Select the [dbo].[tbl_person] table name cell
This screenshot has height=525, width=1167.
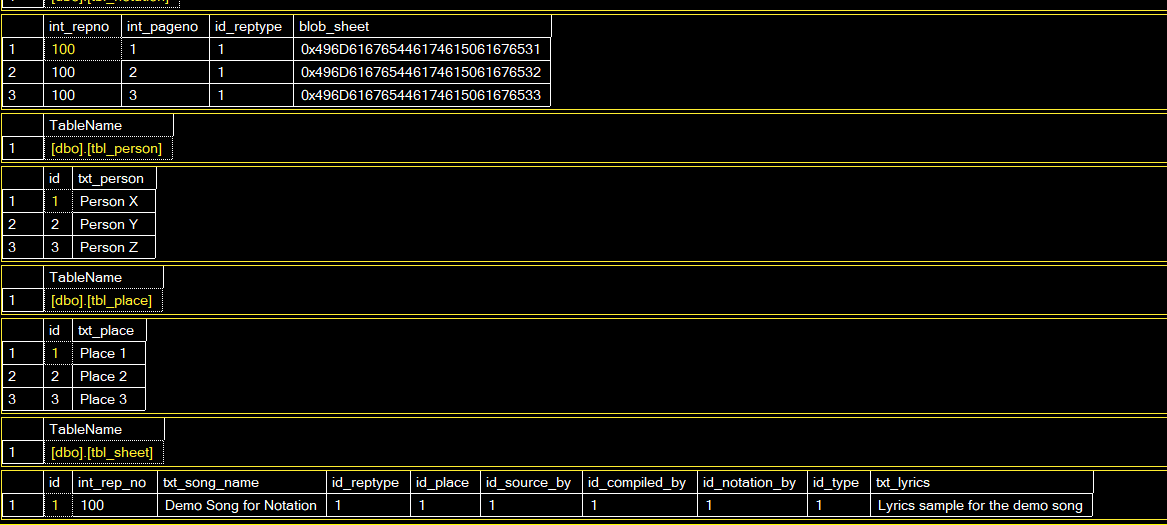point(106,148)
